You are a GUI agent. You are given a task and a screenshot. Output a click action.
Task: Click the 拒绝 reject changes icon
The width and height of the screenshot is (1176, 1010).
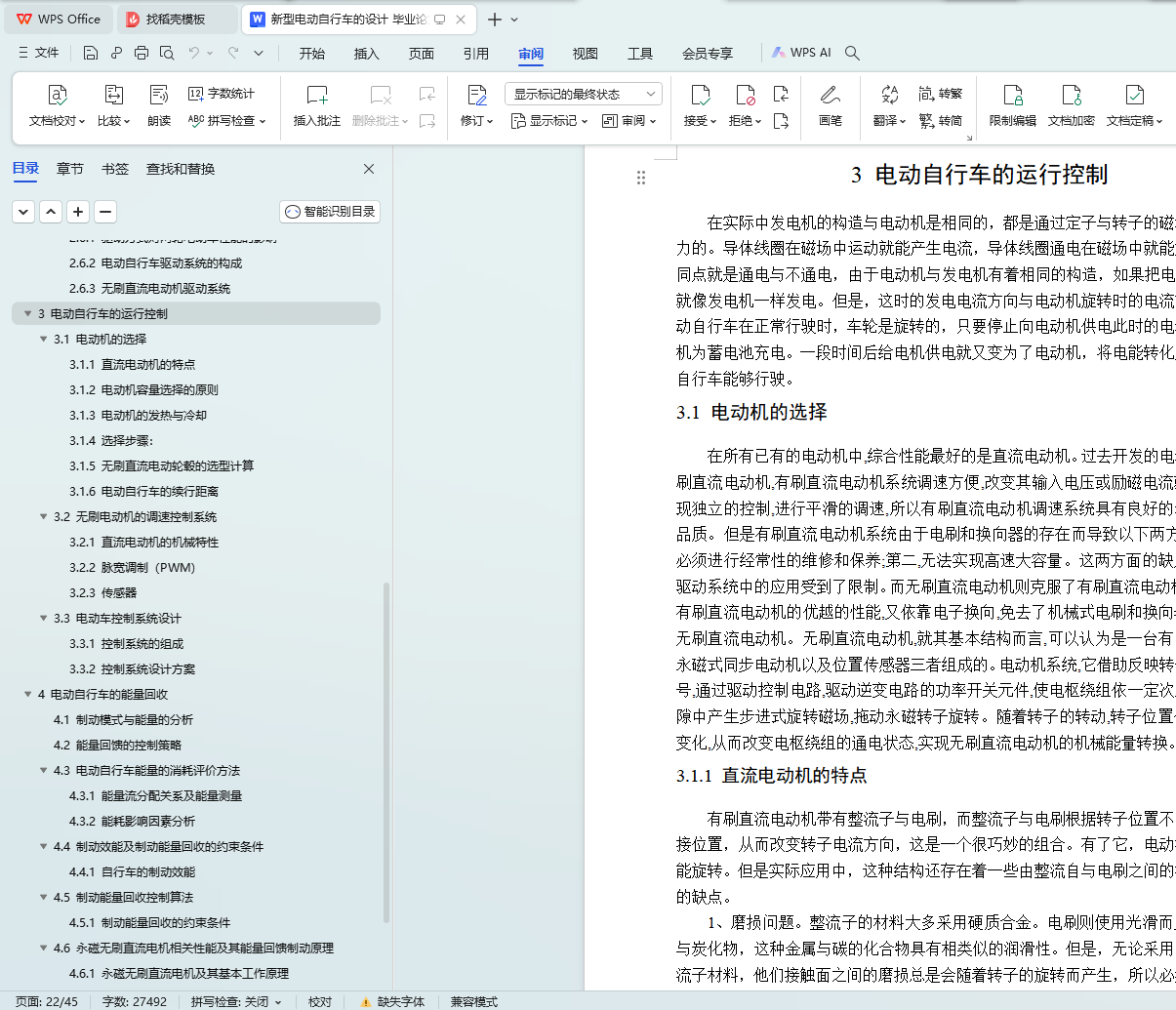[x=745, y=95]
